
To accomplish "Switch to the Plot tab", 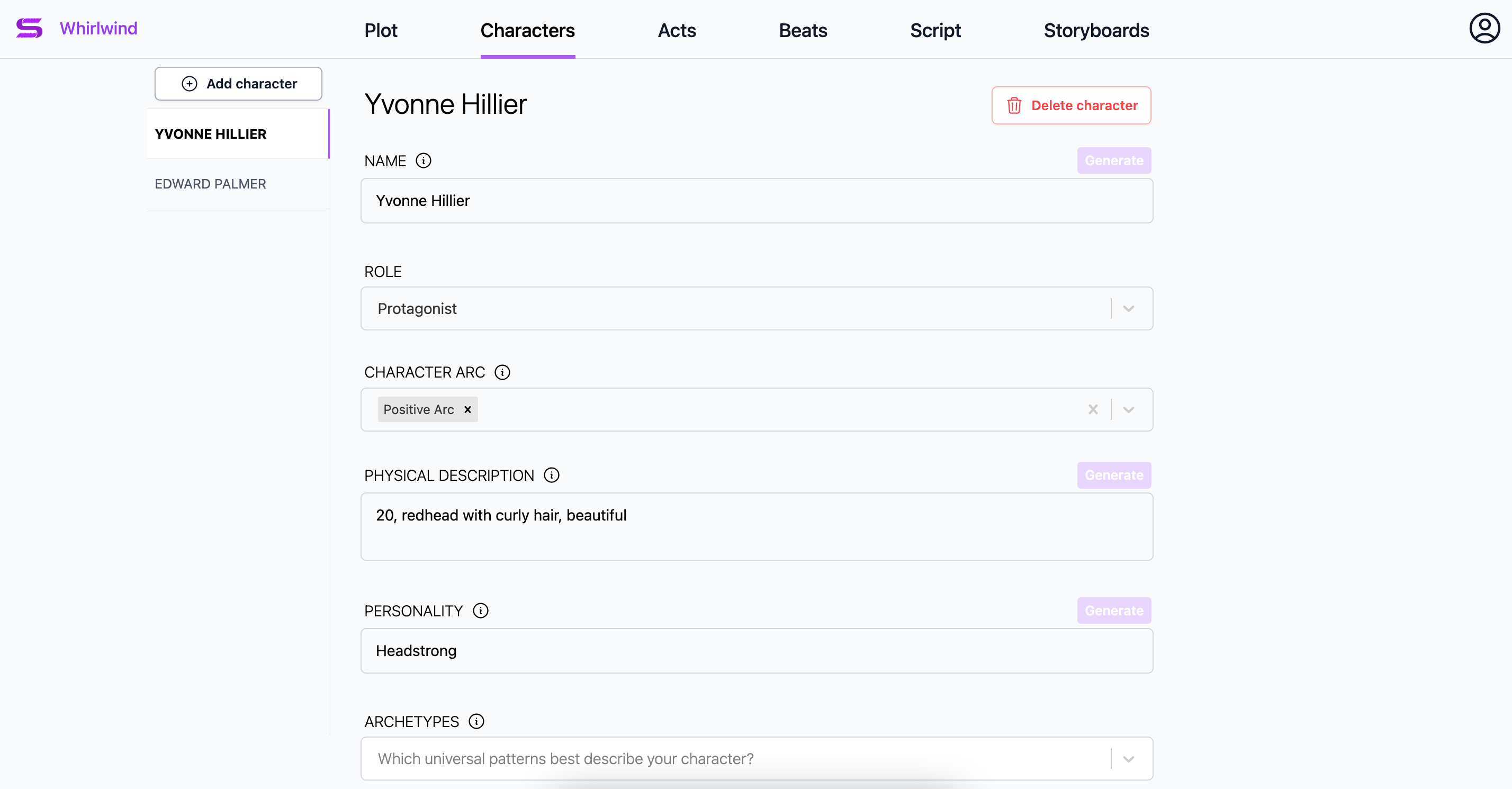I will [x=380, y=31].
